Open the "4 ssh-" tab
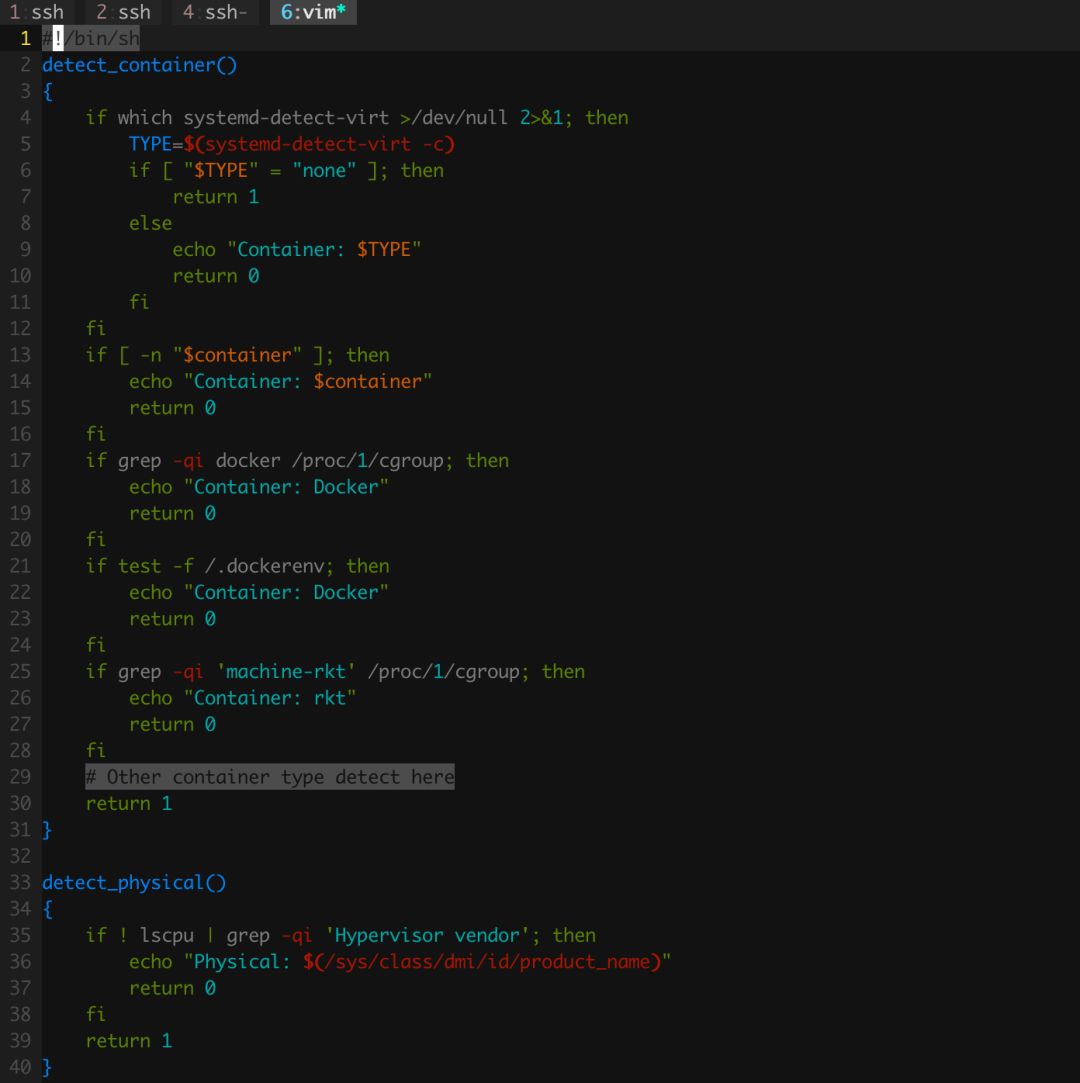This screenshot has width=1080, height=1083. (x=214, y=13)
